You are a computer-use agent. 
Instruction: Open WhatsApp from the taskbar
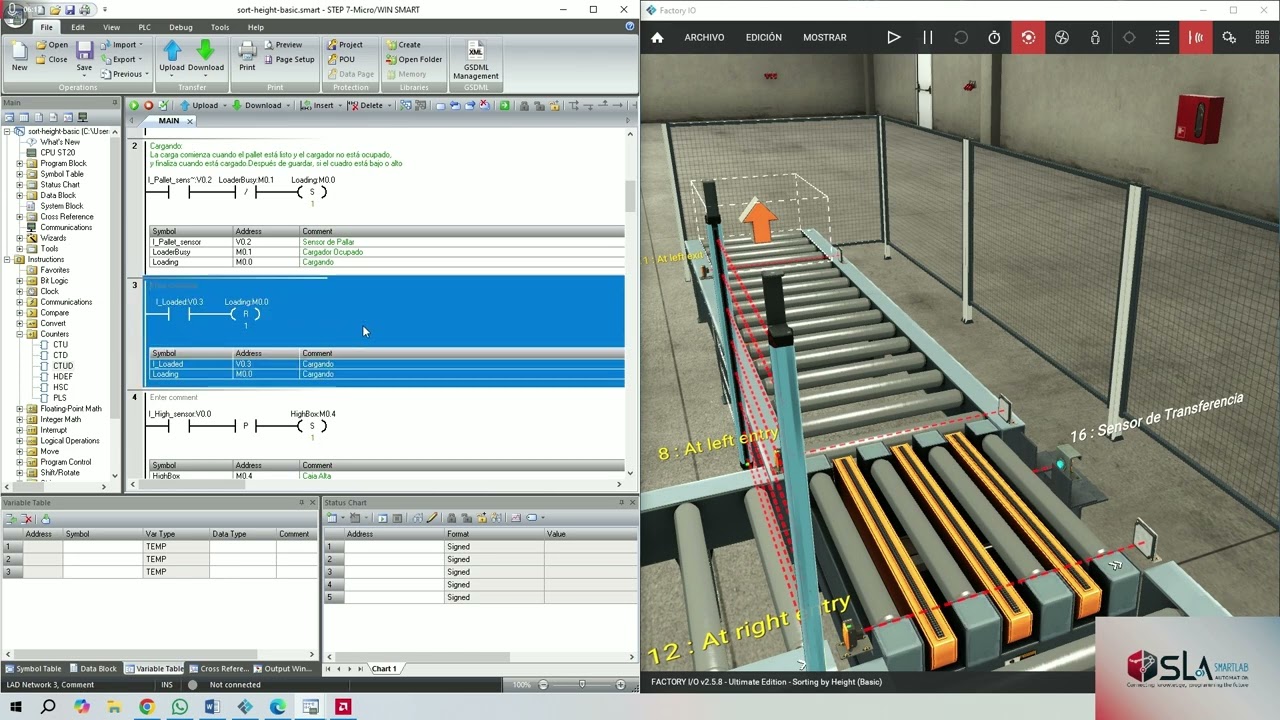[x=179, y=707]
